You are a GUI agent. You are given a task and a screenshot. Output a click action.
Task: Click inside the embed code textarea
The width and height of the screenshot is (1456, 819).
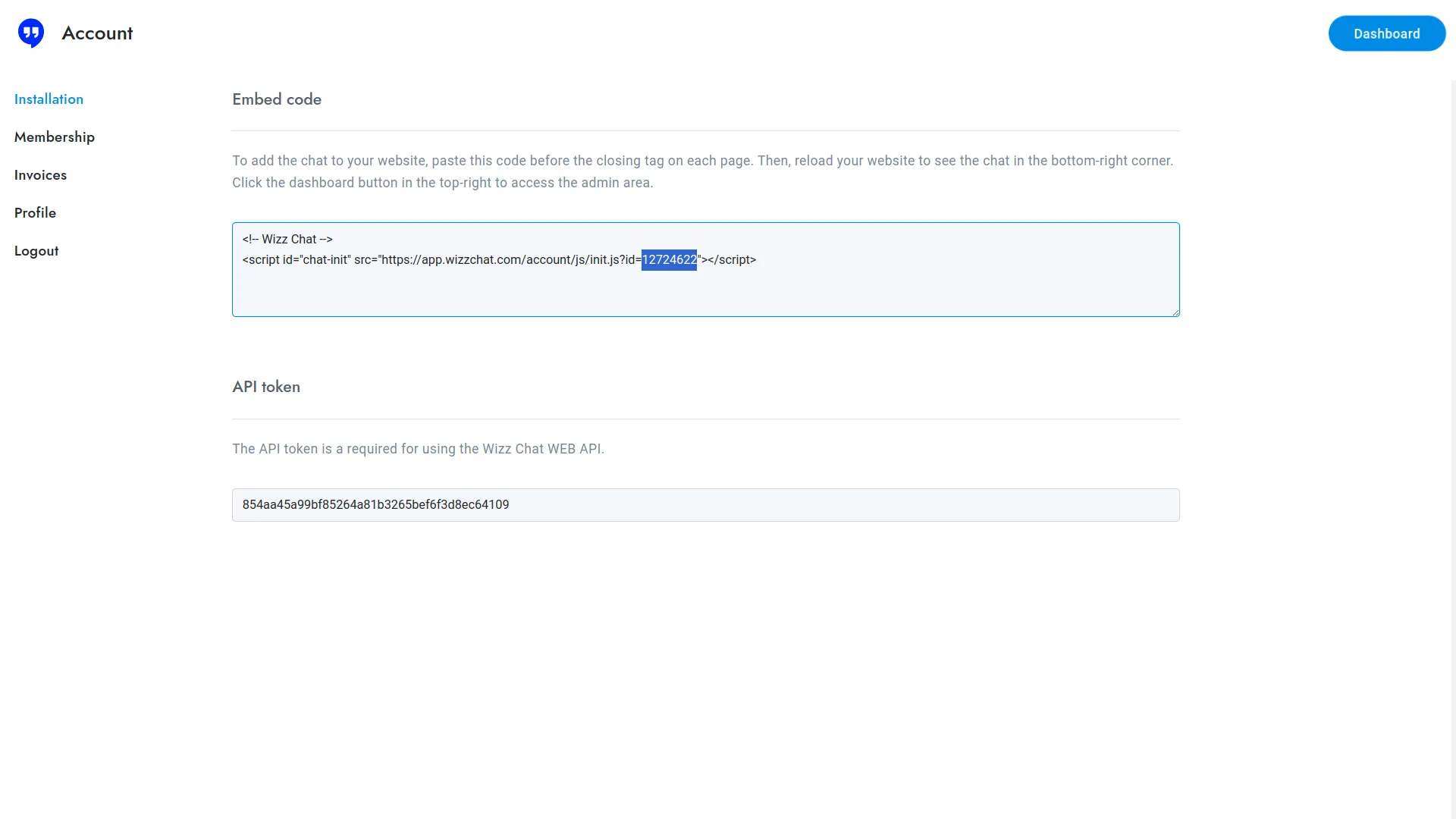coord(705,292)
